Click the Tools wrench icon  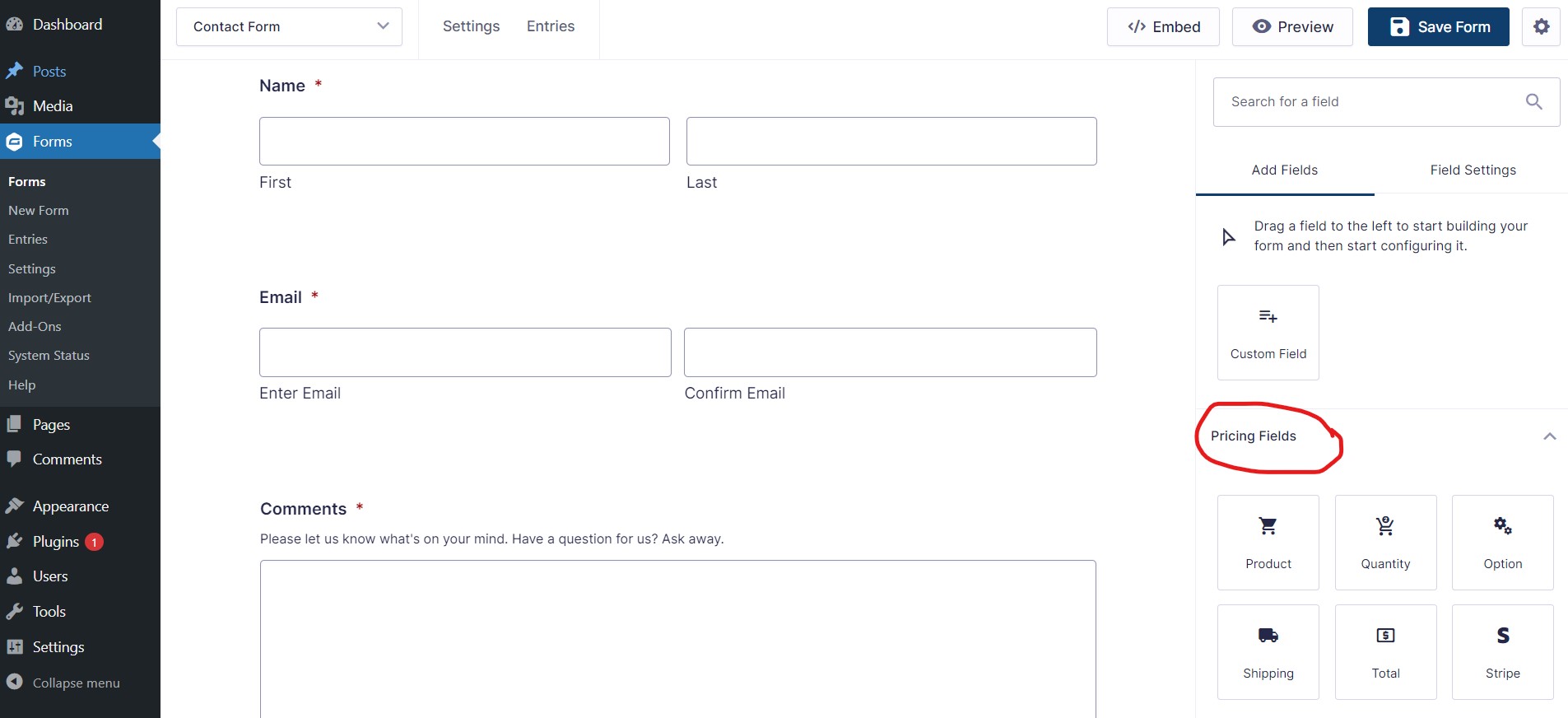tap(15, 611)
